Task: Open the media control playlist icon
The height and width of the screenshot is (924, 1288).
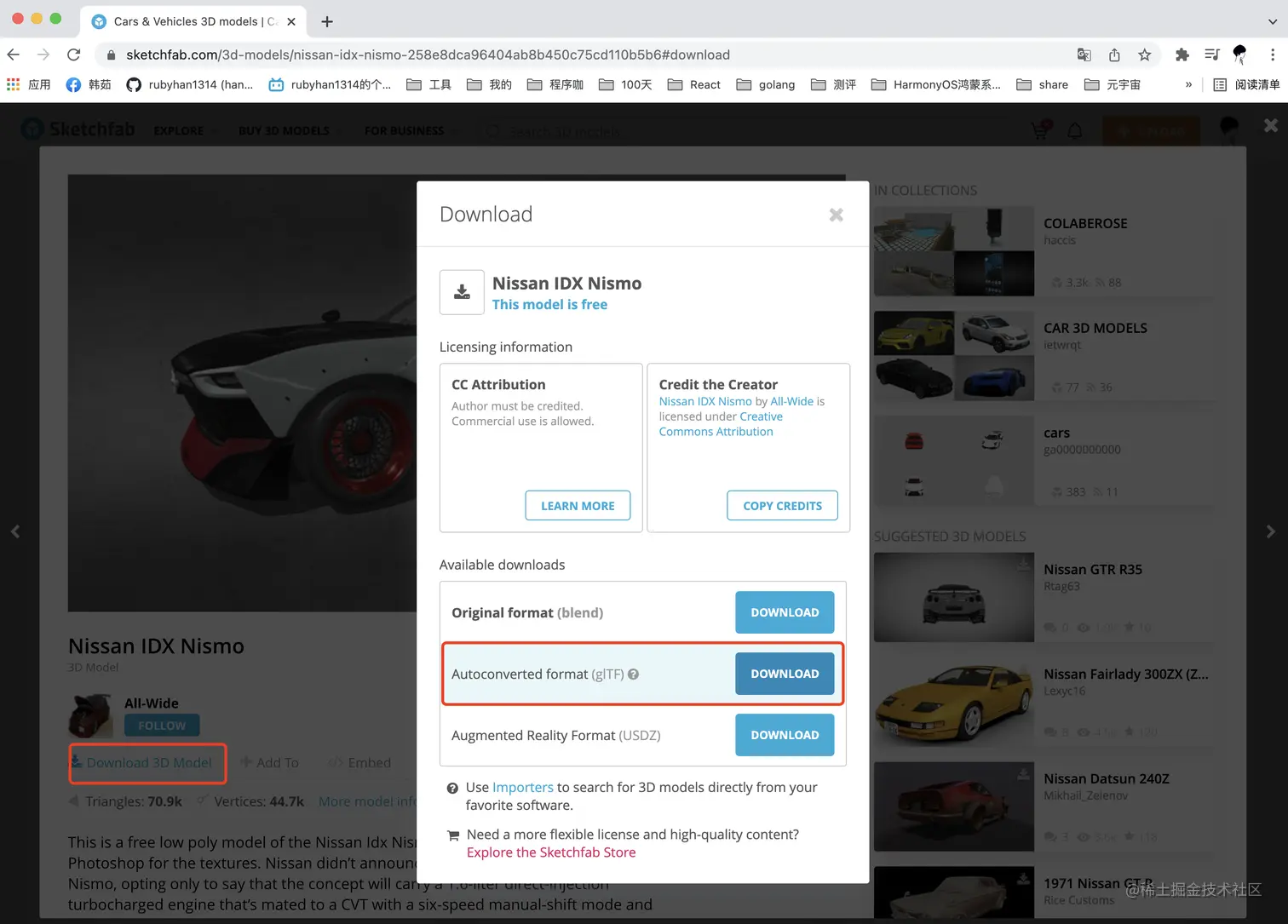Action: point(1211,55)
